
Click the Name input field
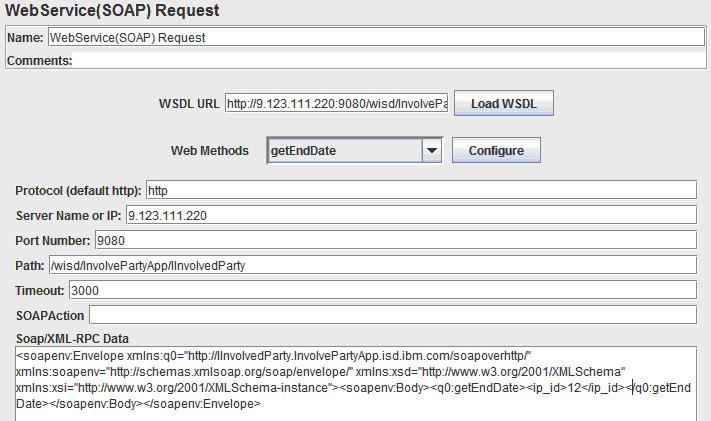tap(375, 37)
